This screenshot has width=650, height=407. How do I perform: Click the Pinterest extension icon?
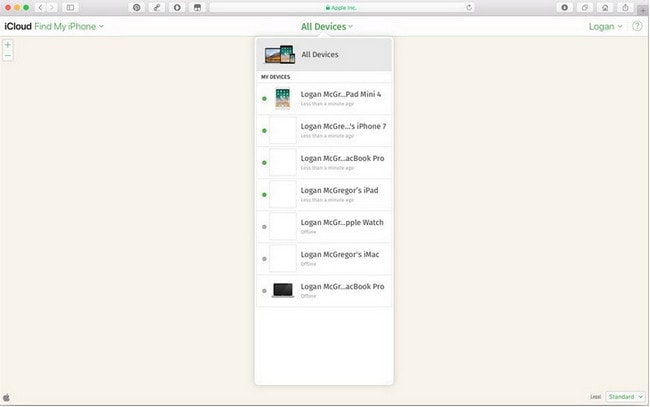tap(136, 7)
